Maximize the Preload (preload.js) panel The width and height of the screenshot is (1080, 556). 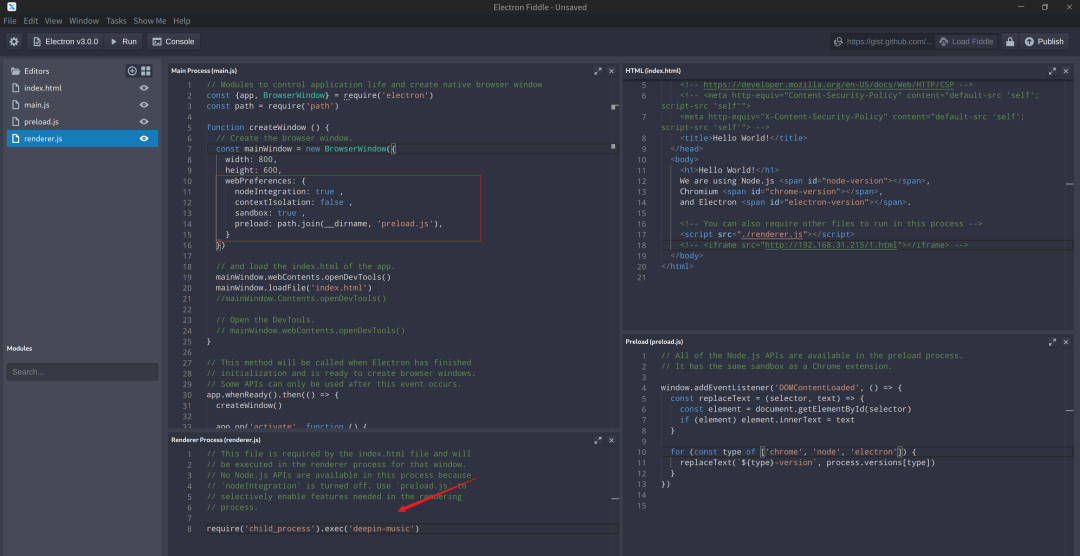(x=1052, y=342)
